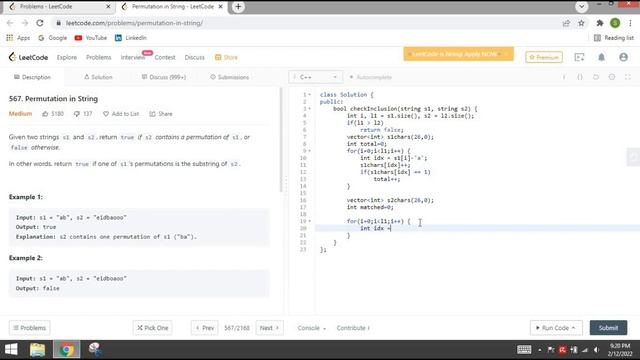Screen dimensions: 640x360
Task: Switch to the Solution tab
Action: 98,77
